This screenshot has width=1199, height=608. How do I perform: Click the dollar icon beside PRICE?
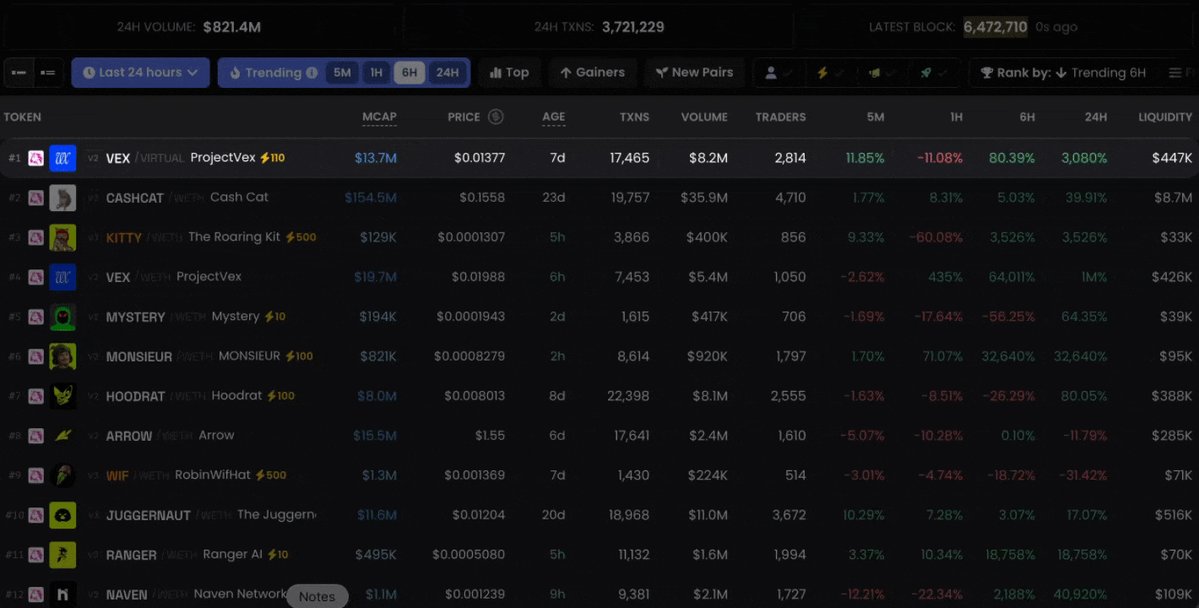pos(496,117)
